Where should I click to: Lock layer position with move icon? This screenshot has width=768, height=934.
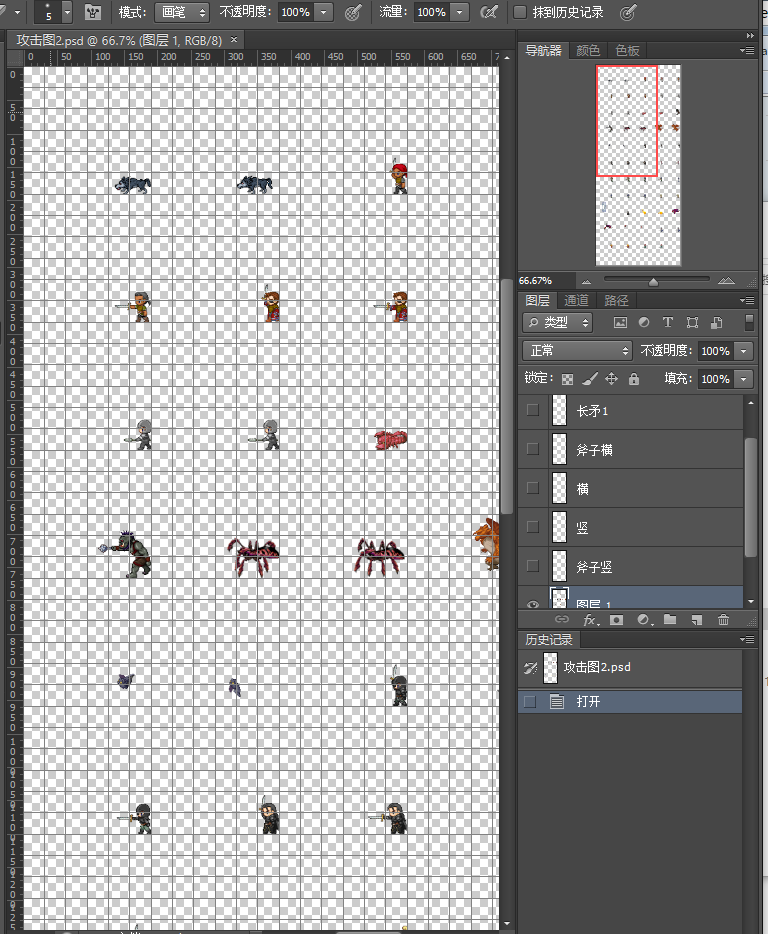[611, 379]
